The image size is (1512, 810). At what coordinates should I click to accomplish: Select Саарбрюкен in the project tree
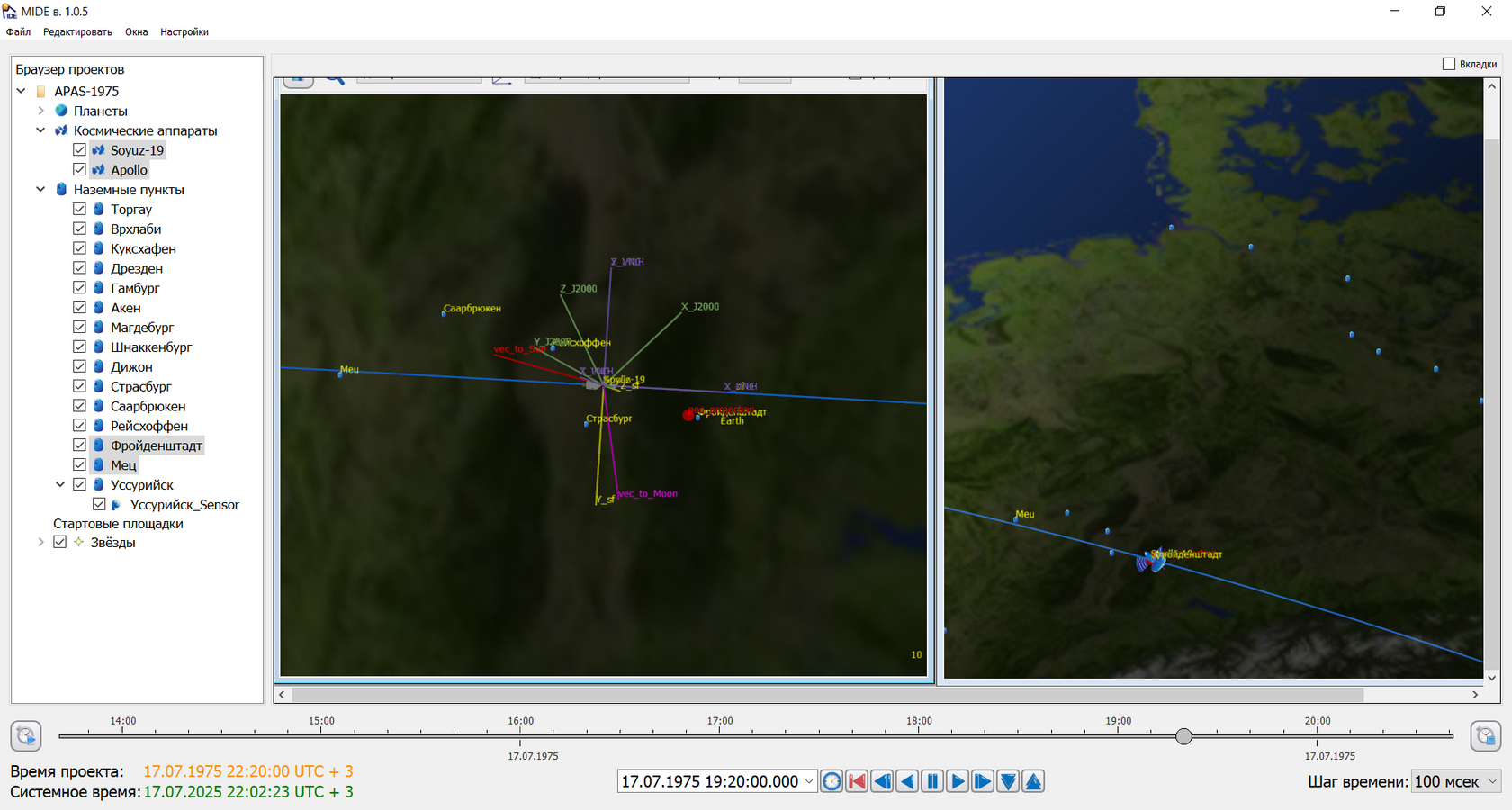pos(148,406)
